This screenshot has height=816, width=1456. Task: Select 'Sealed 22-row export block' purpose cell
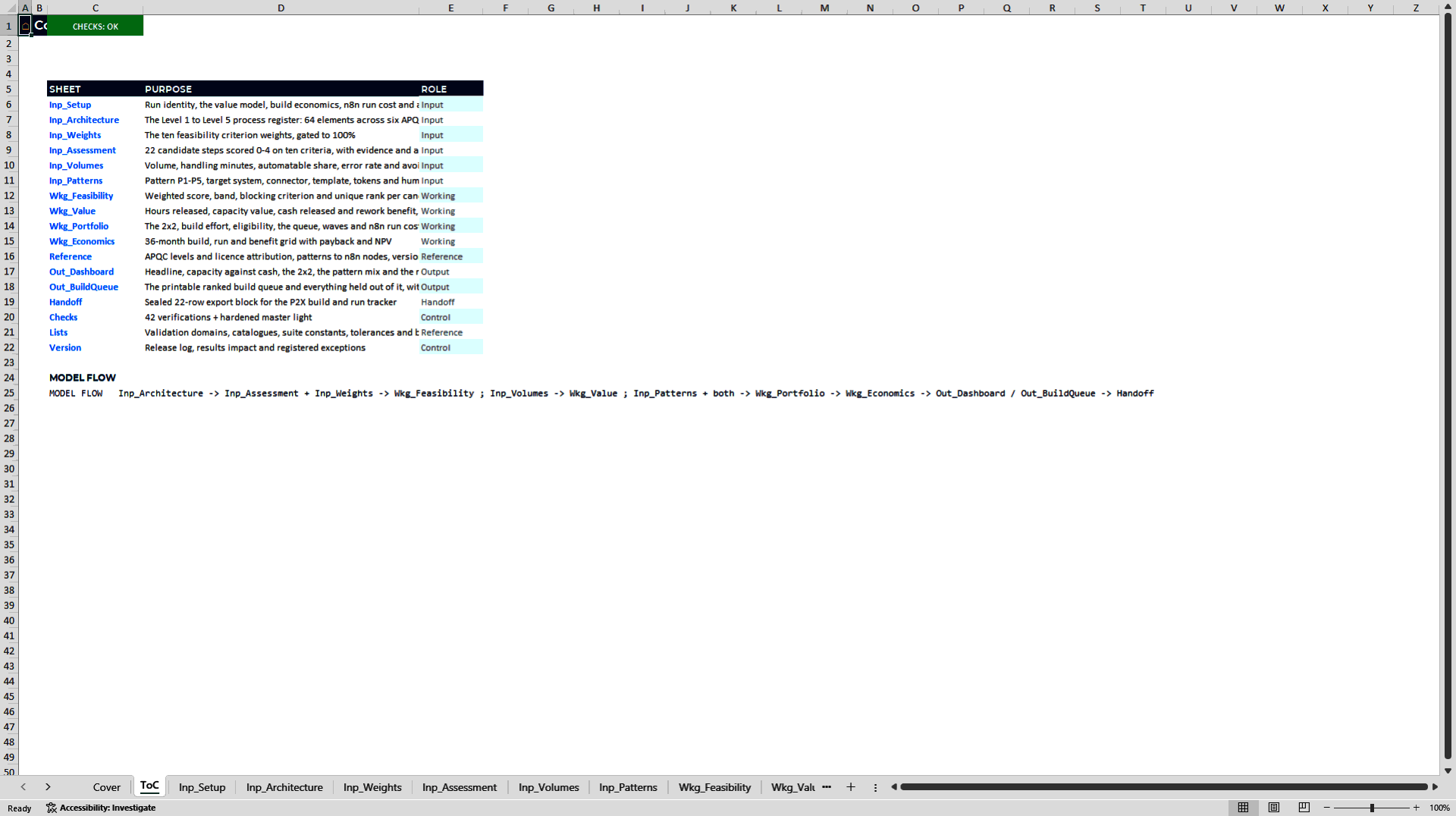click(281, 302)
